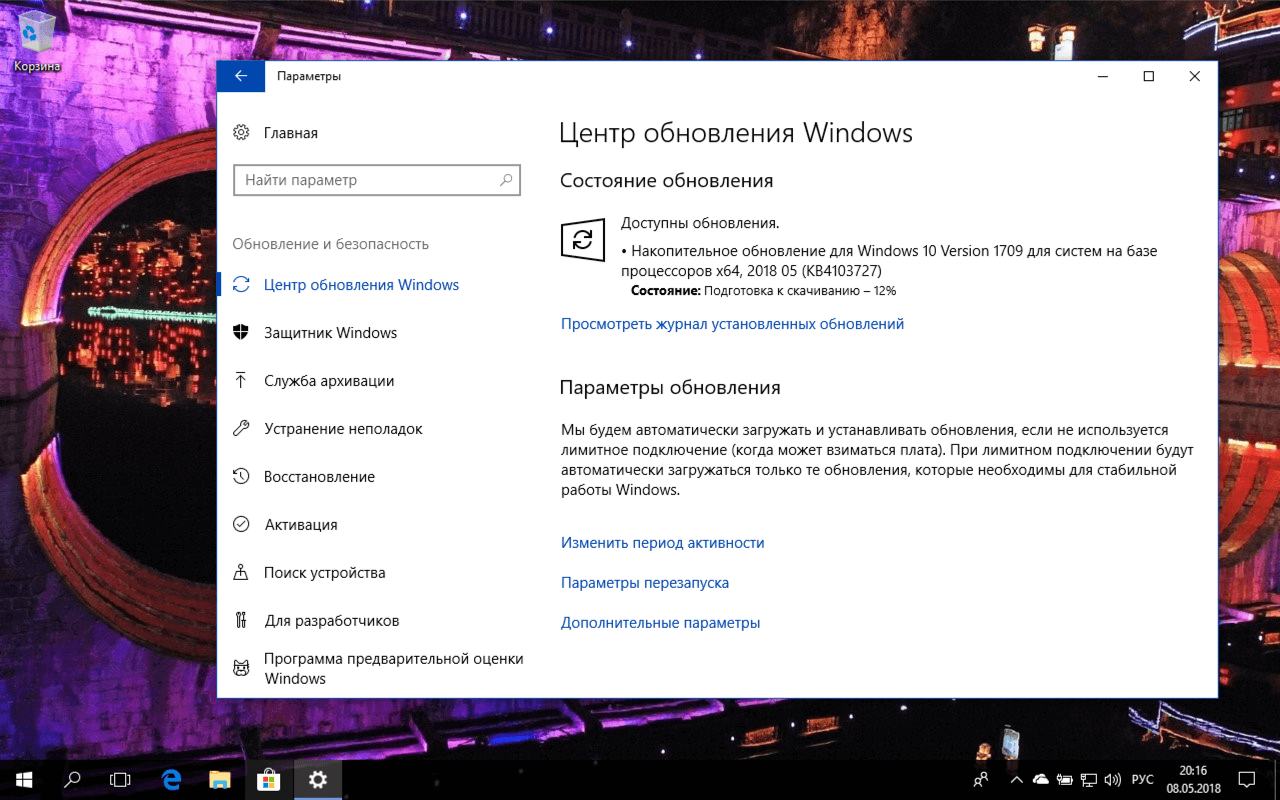The width and height of the screenshot is (1280, 800).
Task: Click the Поиск устройства locate icon
Action: point(241,571)
